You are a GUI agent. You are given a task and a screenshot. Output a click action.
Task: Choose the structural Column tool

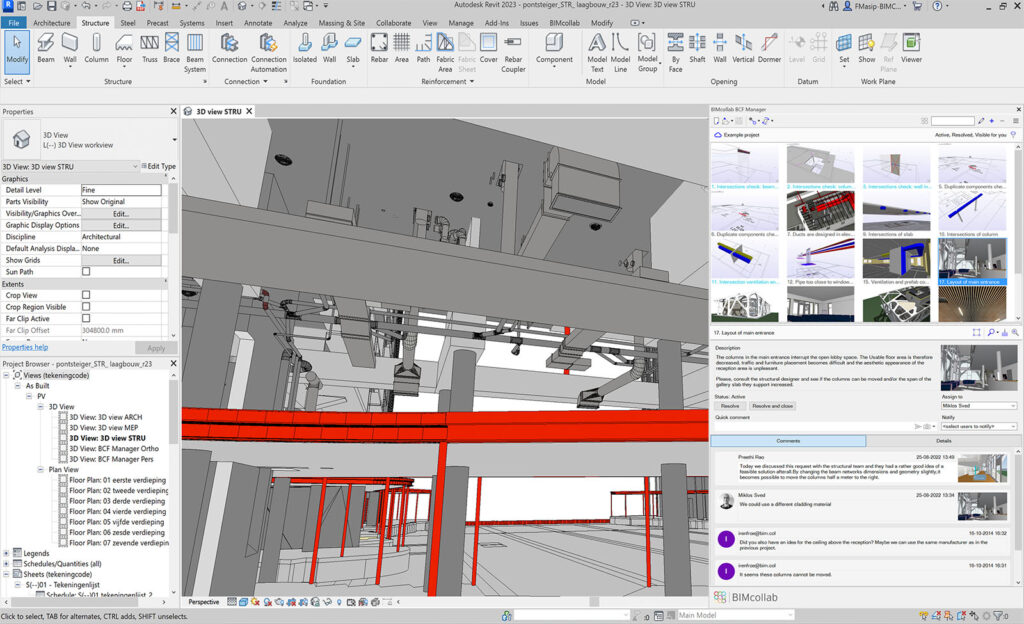pos(96,48)
